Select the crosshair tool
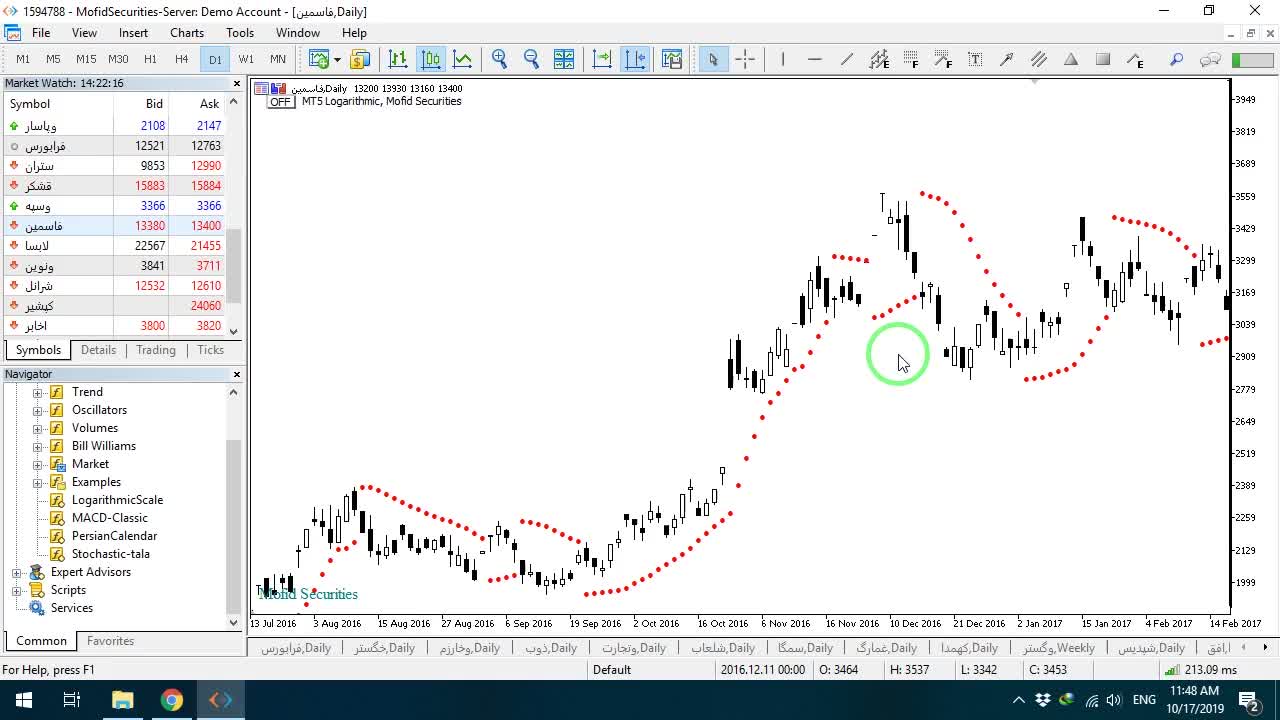This screenshot has height=720, width=1280. pos(745,59)
